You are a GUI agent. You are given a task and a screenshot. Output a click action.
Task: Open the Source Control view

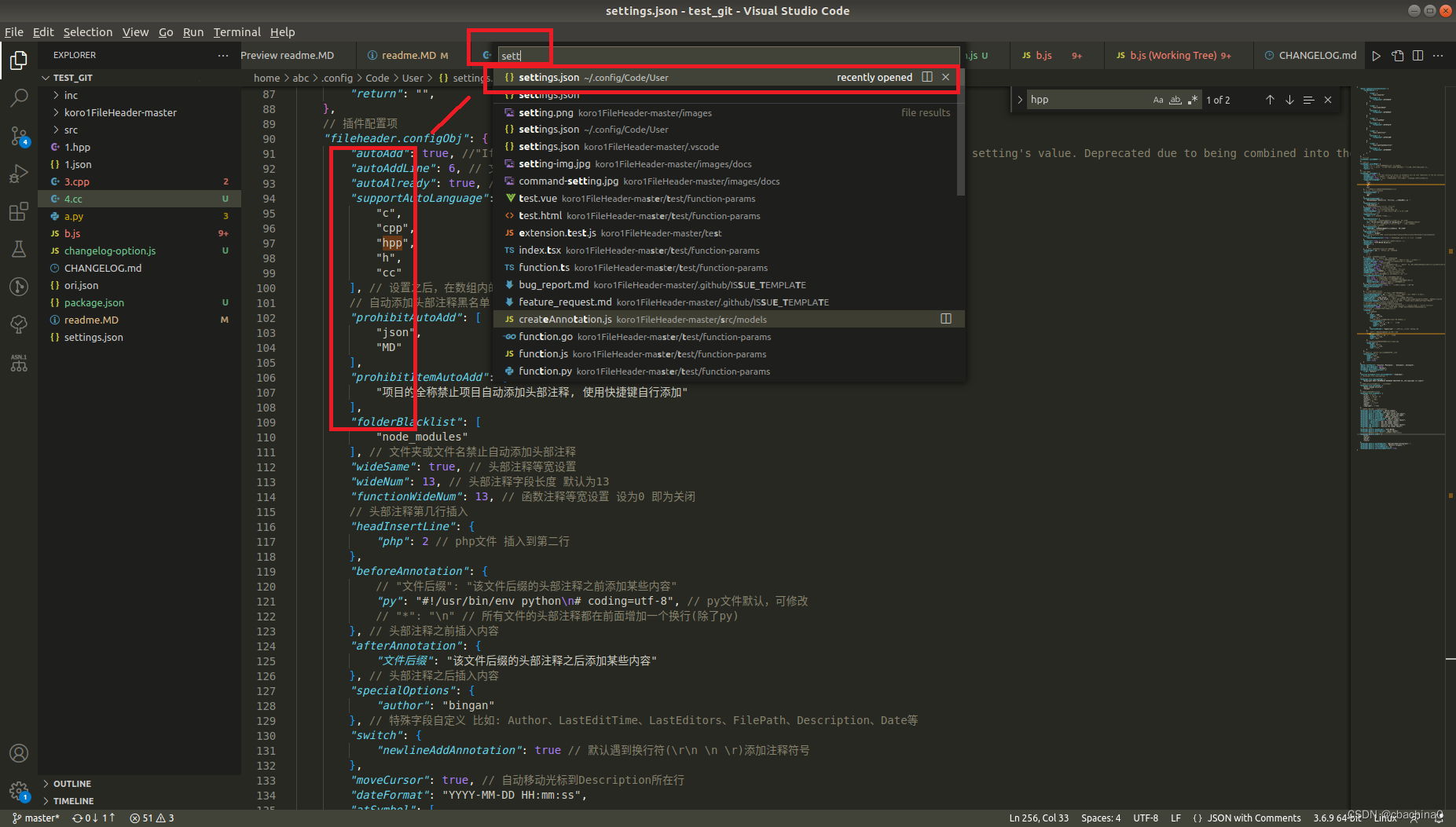pyautogui.click(x=19, y=136)
